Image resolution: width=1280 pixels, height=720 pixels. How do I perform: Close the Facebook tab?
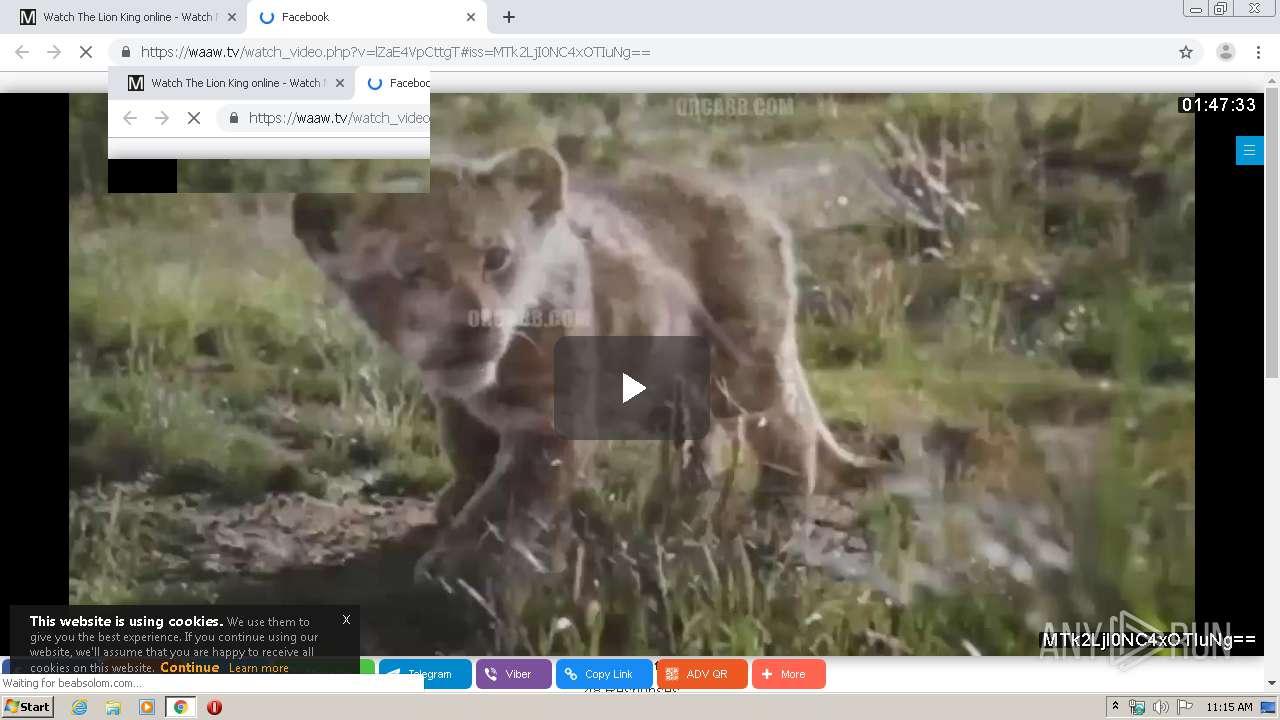[x=471, y=17]
